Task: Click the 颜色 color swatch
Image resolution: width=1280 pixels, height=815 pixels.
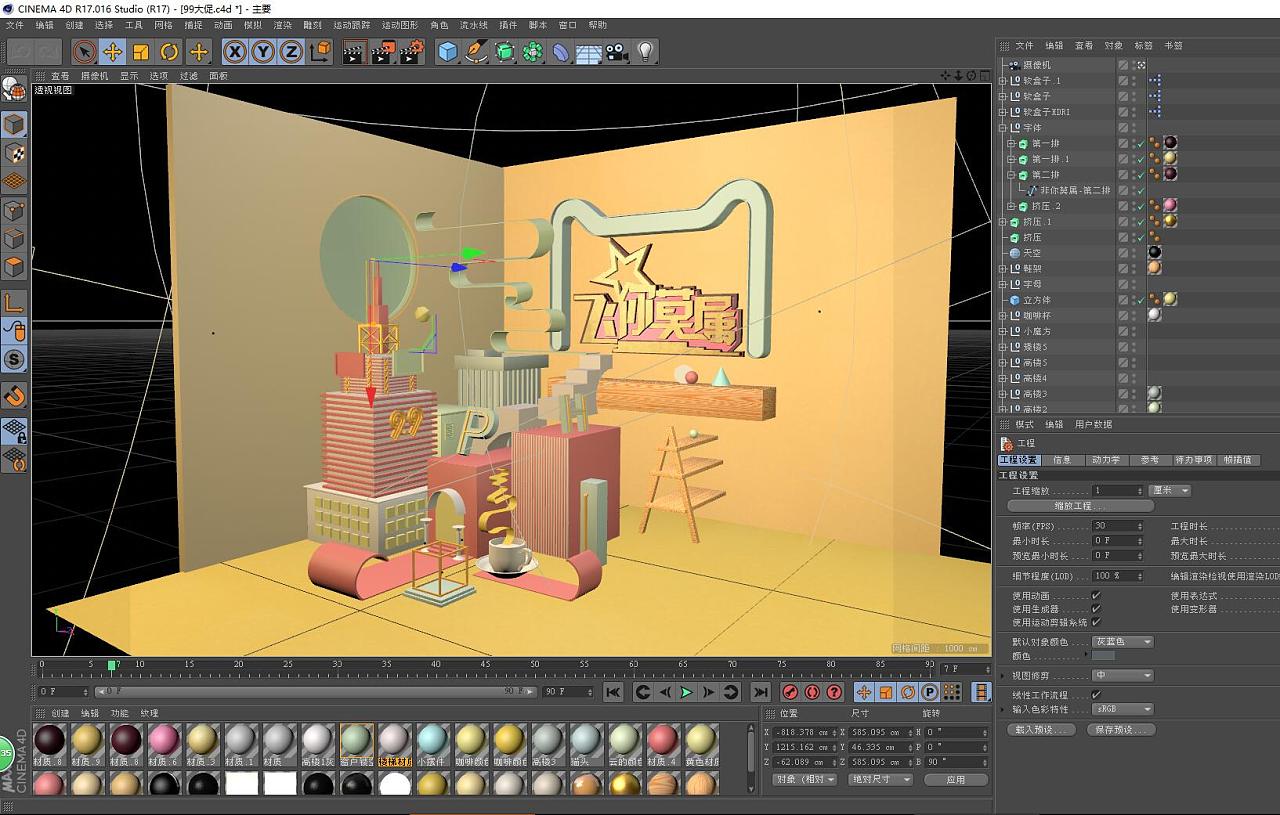Action: (x=1104, y=656)
